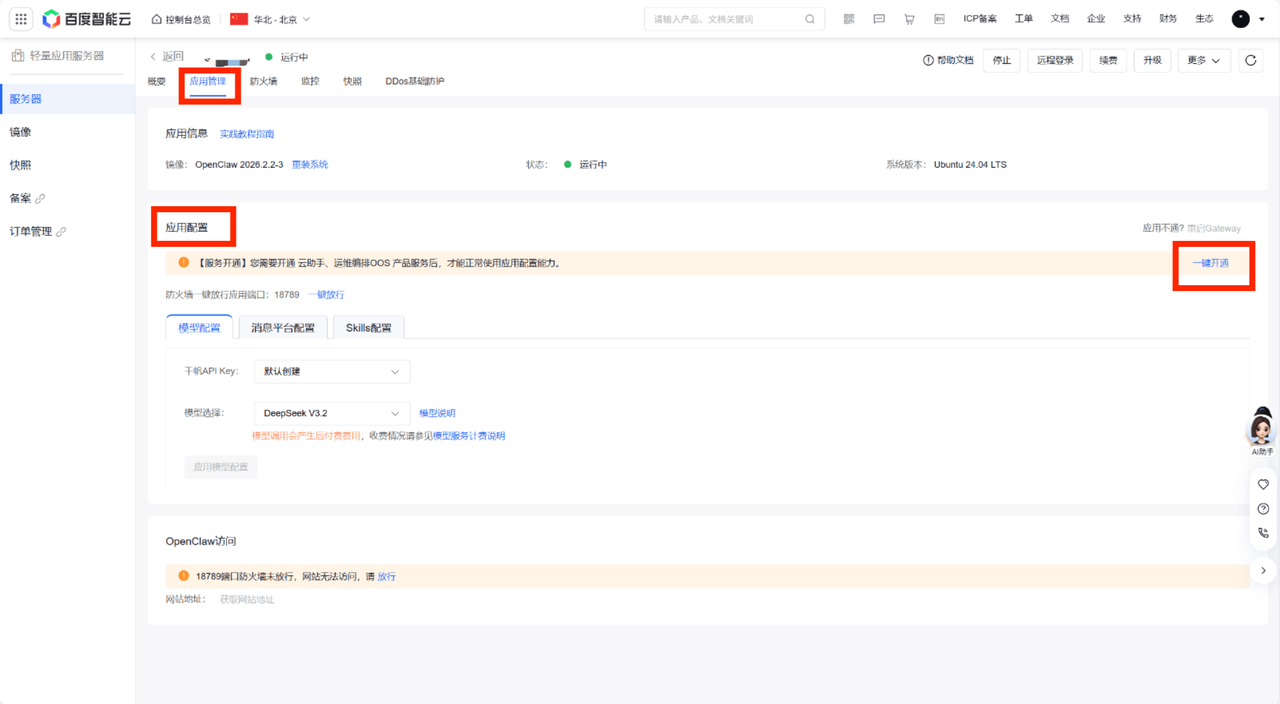Viewport: 1280px width, 704px height.
Task: Expand the 更多 actions dropdown
Action: click(x=1203, y=61)
